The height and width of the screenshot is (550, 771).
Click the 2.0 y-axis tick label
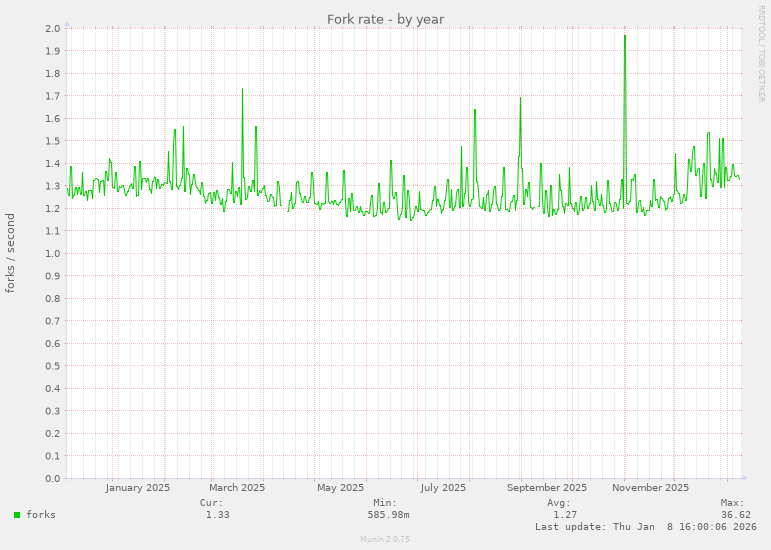[x=53, y=28]
